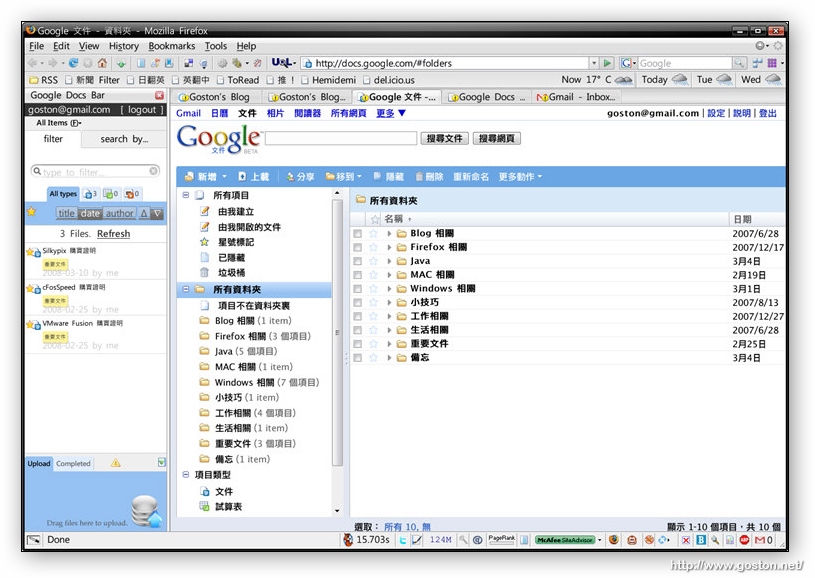This screenshot has width=815, height=578.
Task: Check the 生活相關 folder checkbox
Action: pos(358,330)
